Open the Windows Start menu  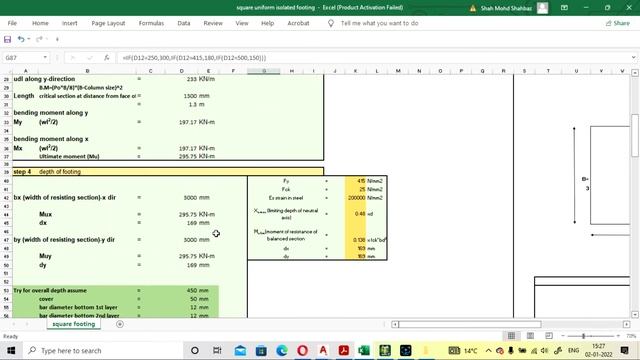tap(11, 351)
